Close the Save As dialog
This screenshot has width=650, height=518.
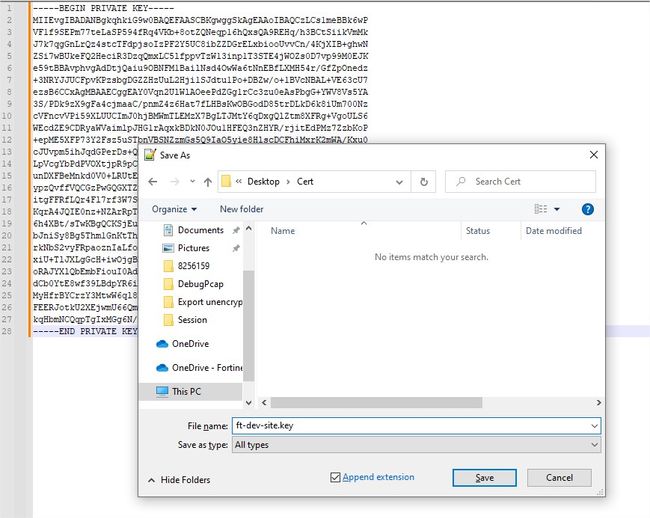(x=593, y=155)
